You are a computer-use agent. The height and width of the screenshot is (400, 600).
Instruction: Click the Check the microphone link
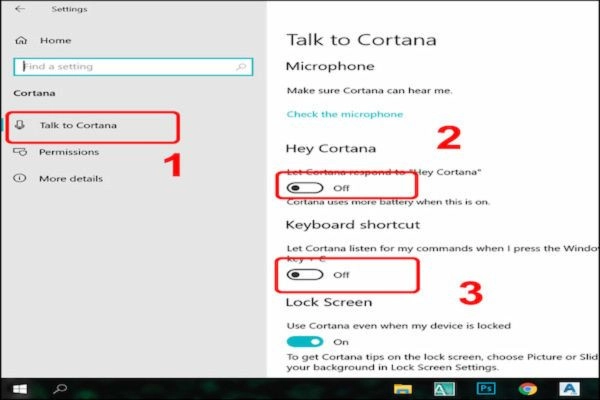click(344, 114)
